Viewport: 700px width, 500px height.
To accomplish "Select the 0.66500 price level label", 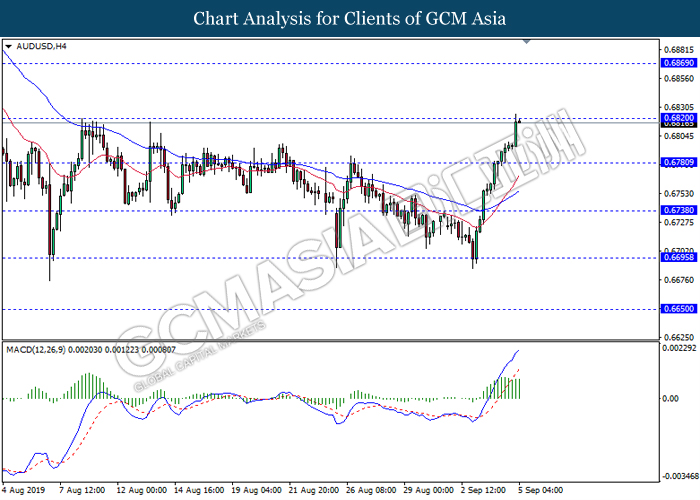I will [679, 308].
